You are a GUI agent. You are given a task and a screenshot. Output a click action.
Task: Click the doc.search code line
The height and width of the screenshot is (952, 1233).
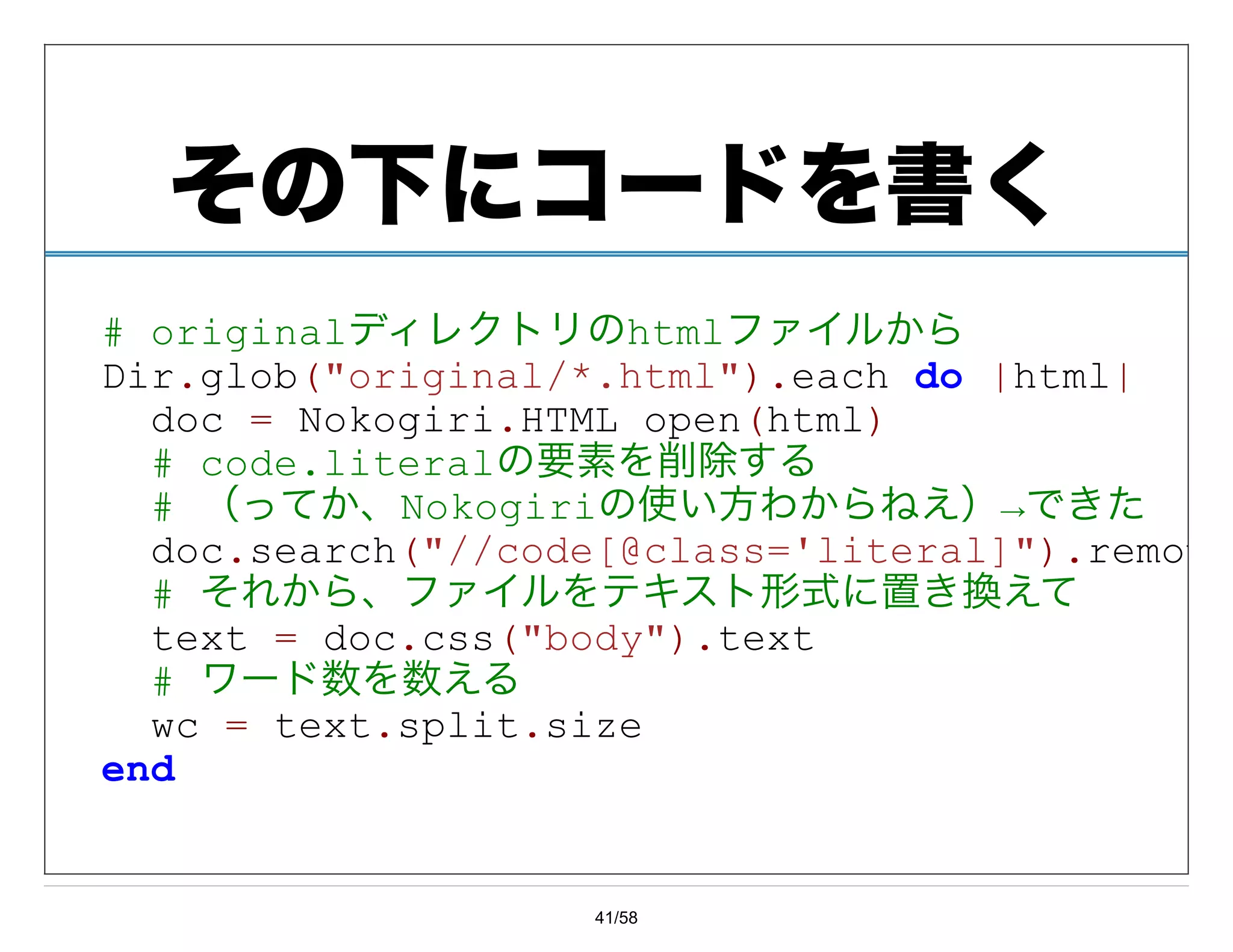pos(669,551)
